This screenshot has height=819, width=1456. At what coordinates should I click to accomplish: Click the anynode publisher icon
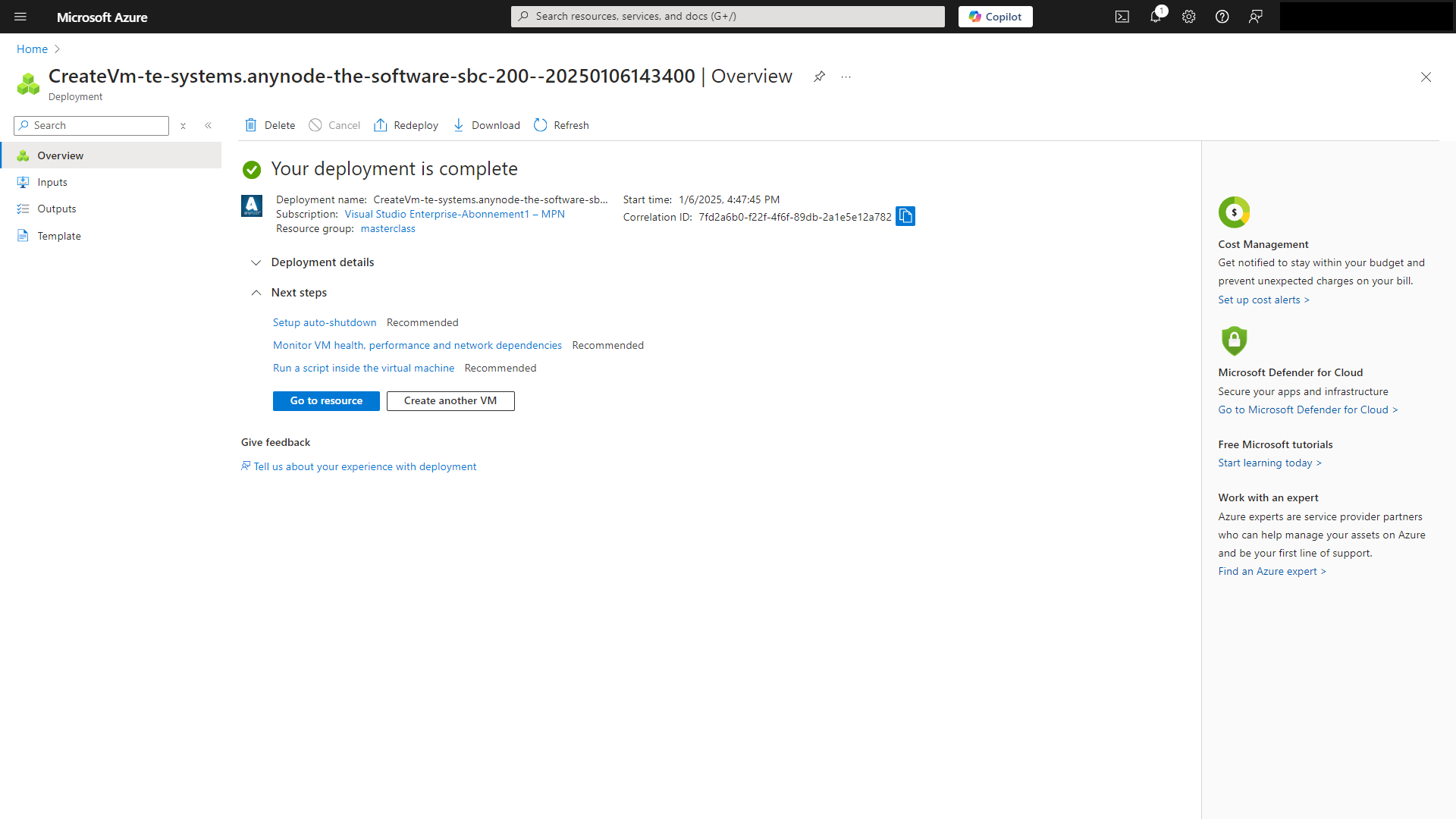pyautogui.click(x=252, y=206)
